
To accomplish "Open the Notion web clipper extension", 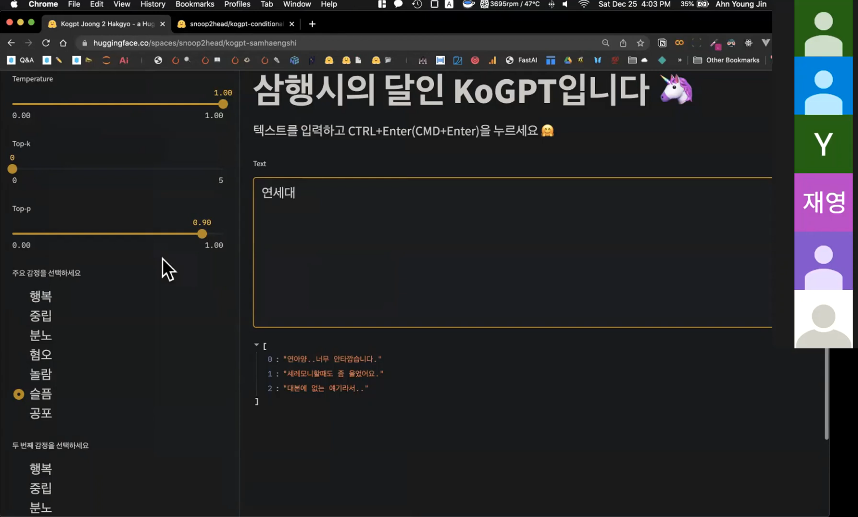I will (662, 43).
